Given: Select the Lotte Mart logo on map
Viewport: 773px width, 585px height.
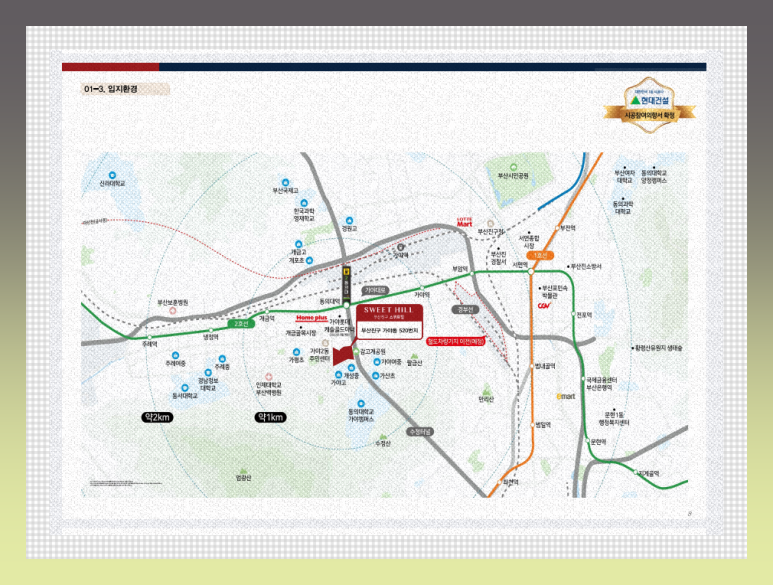Looking at the screenshot, I should tap(464, 222).
